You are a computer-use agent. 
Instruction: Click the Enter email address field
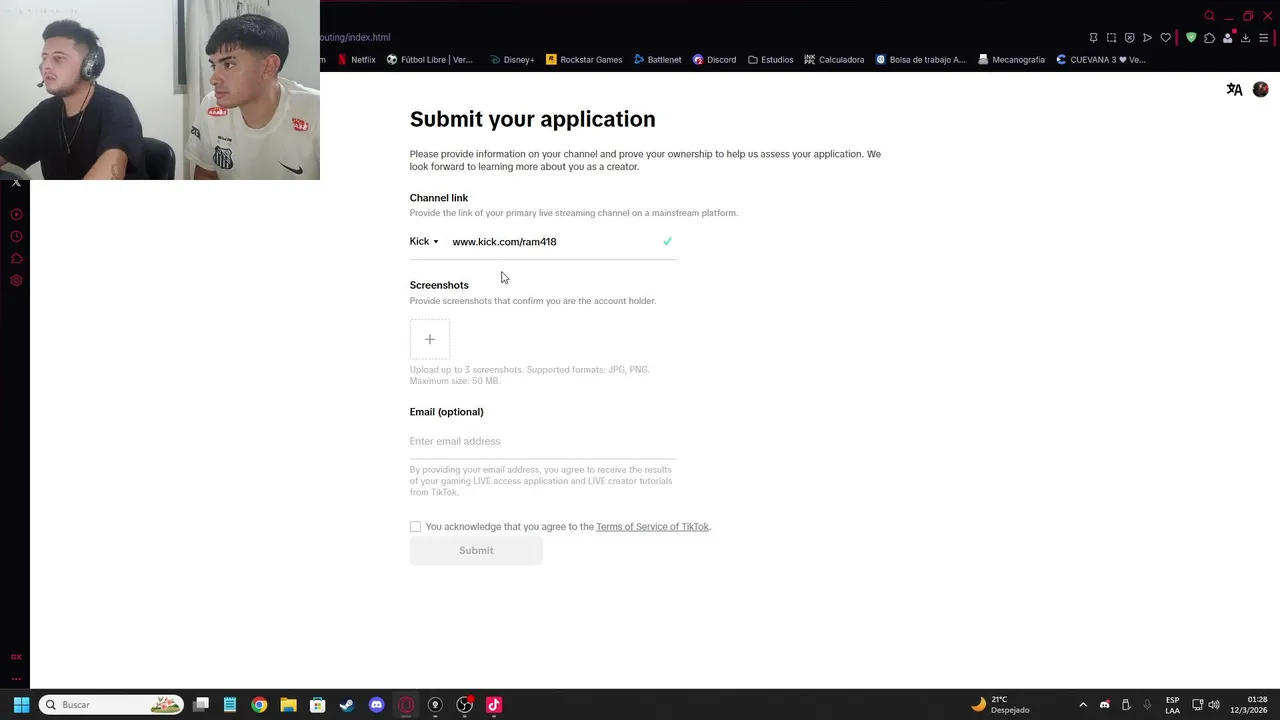[543, 441]
